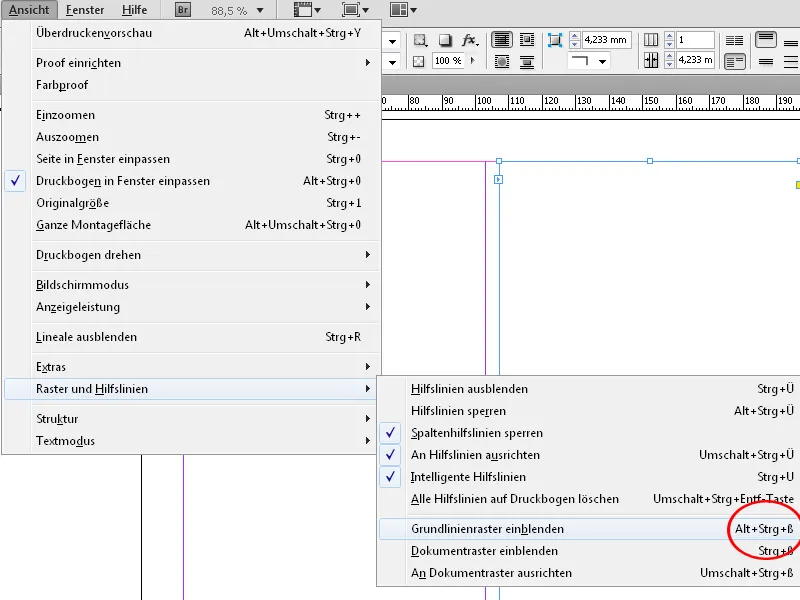The height and width of the screenshot is (600, 800).
Task: Choose Hilfslinien ausblenden
Action: [x=587, y=389]
